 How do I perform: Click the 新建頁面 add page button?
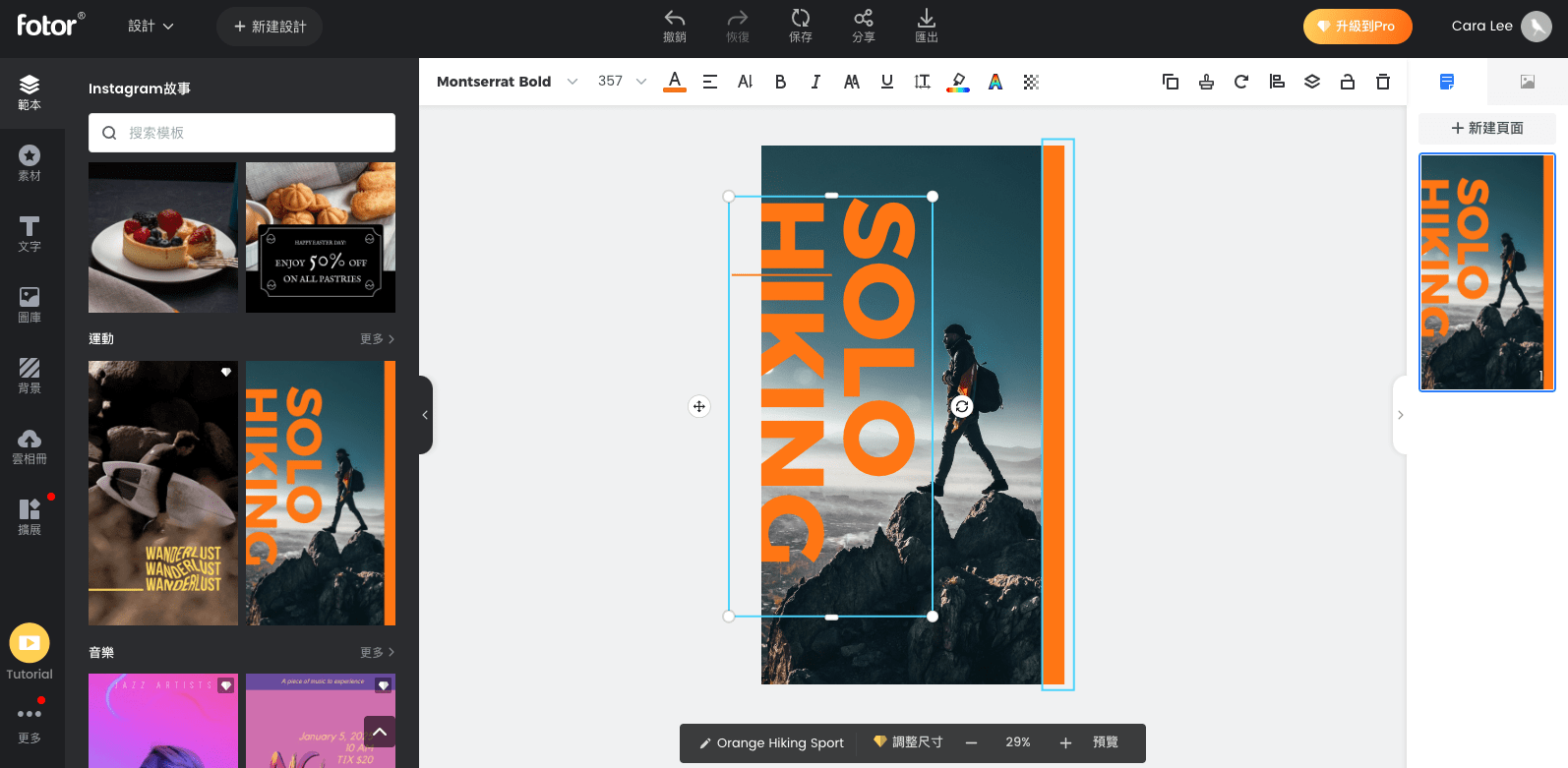[1487, 128]
